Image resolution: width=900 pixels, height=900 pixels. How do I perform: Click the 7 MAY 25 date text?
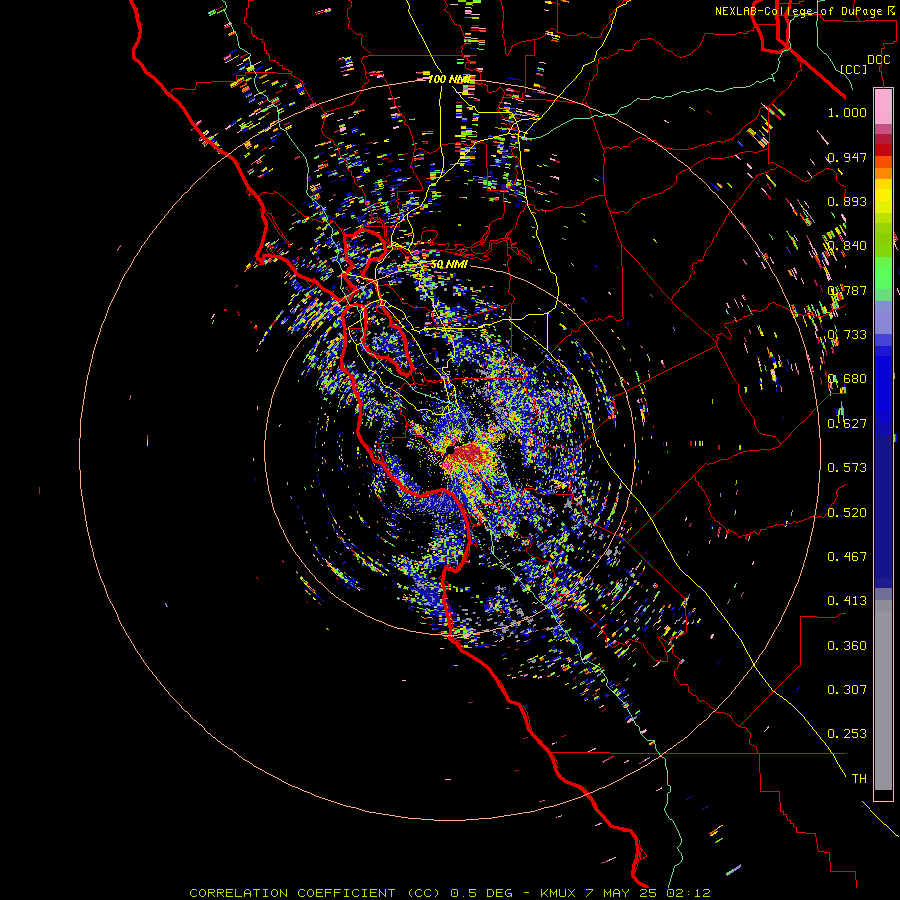pyautogui.click(x=620, y=893)
